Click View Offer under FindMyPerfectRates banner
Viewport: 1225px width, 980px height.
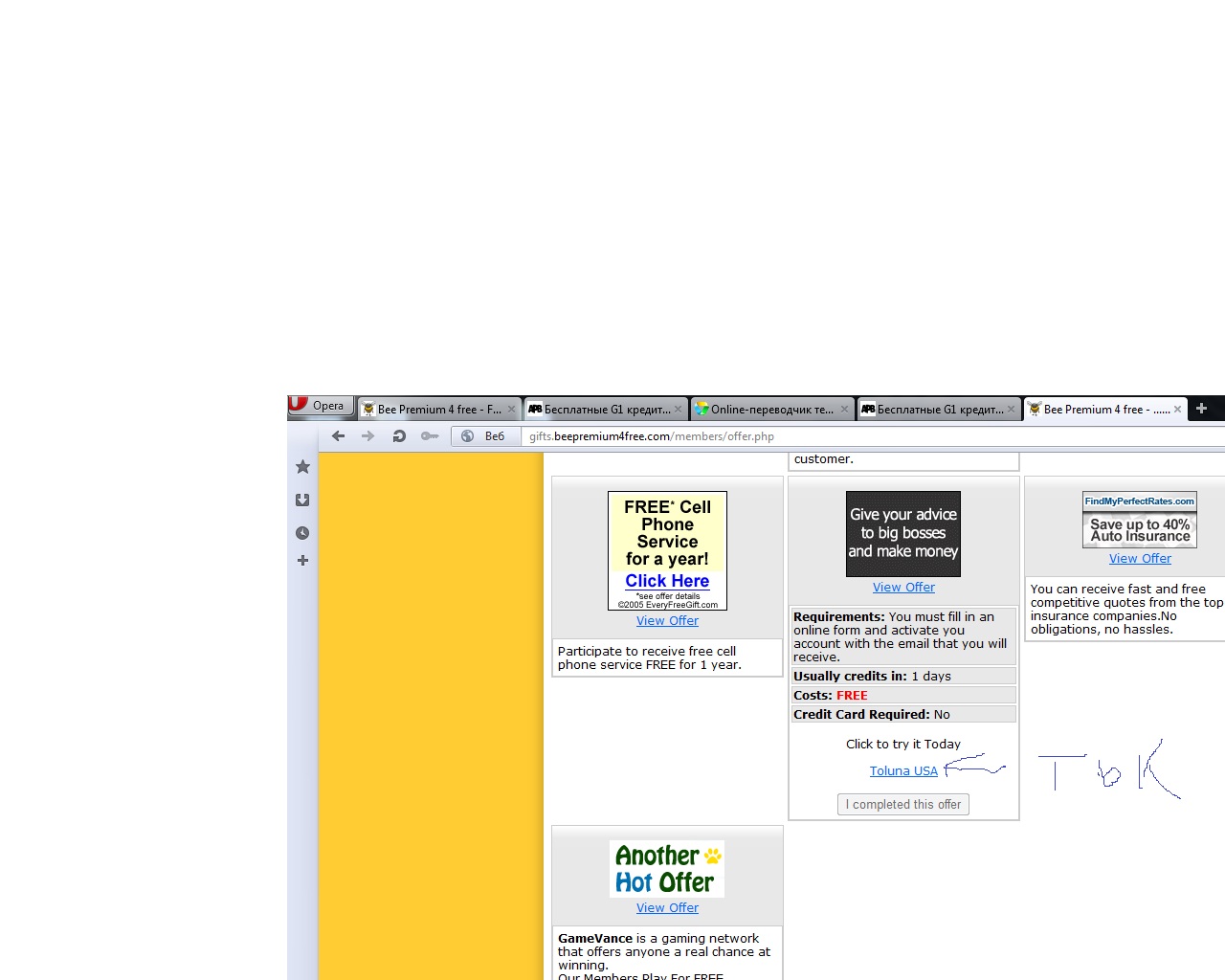pyautogui.click(x=1140, y=559)
